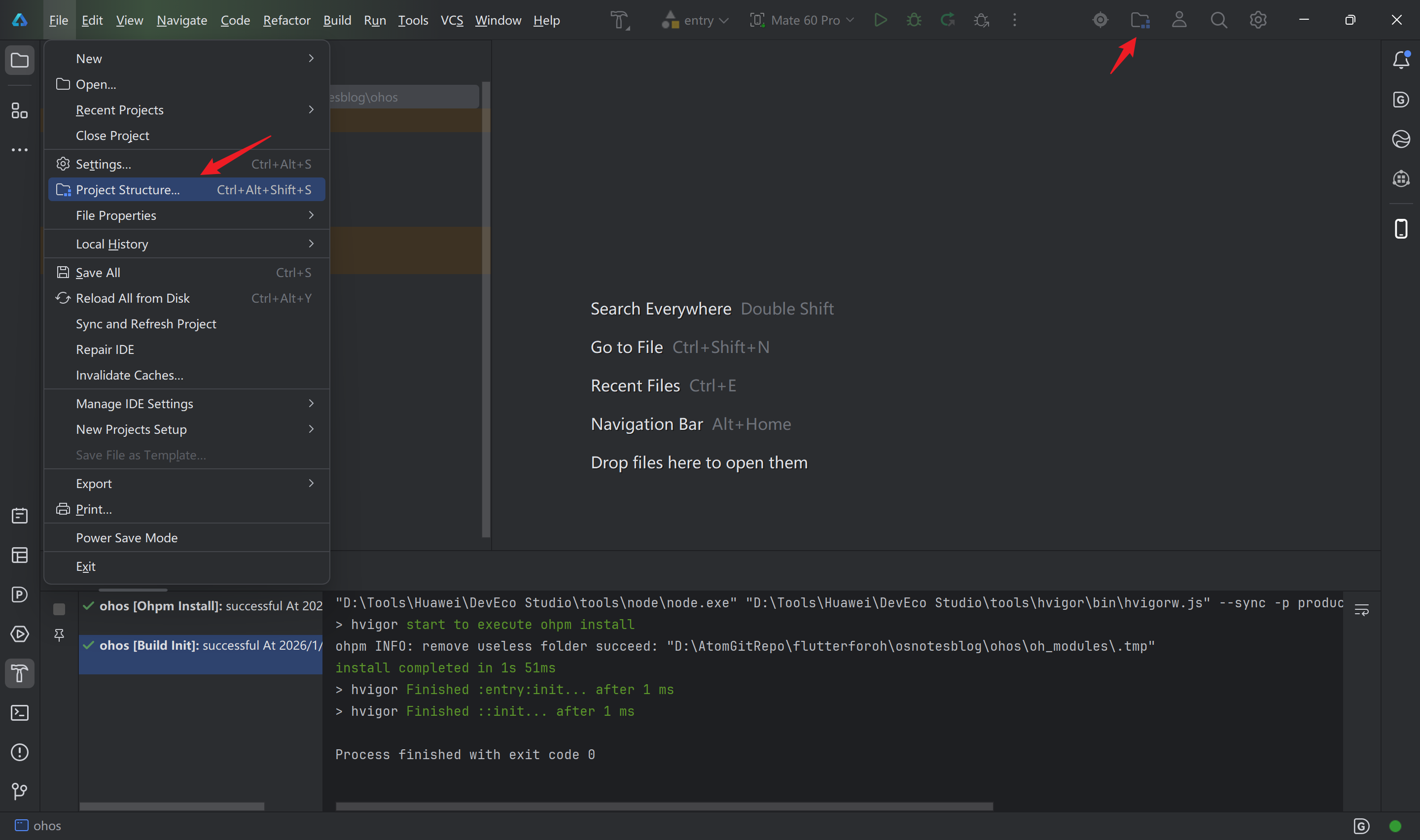
Task: Enable Power Save Mode
Action: [x=187, y=538]
